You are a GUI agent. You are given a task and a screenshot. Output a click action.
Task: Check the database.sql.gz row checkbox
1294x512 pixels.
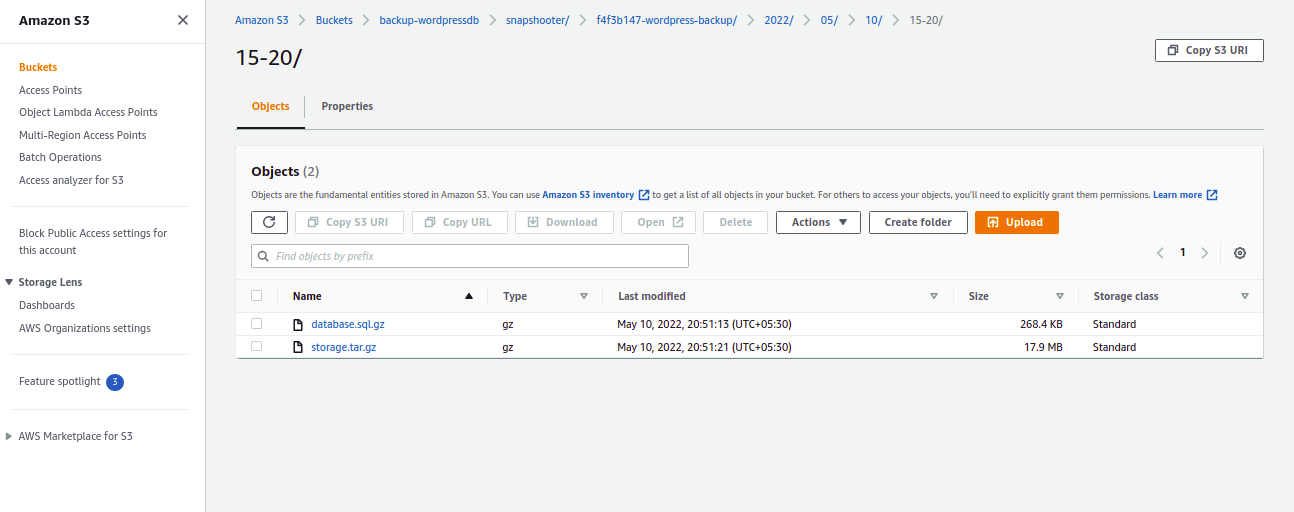[257, 324]
